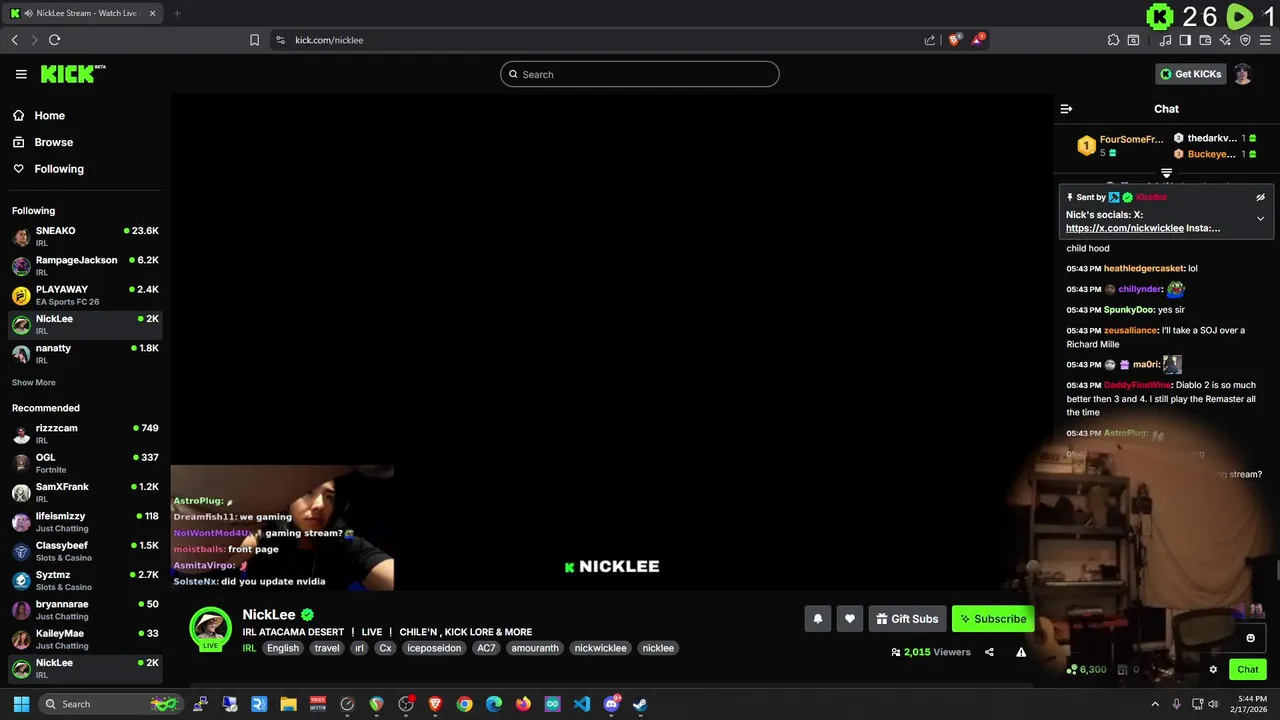
Task: Expand the gift leaderboard handle
Action: (x=1166, y=174)
